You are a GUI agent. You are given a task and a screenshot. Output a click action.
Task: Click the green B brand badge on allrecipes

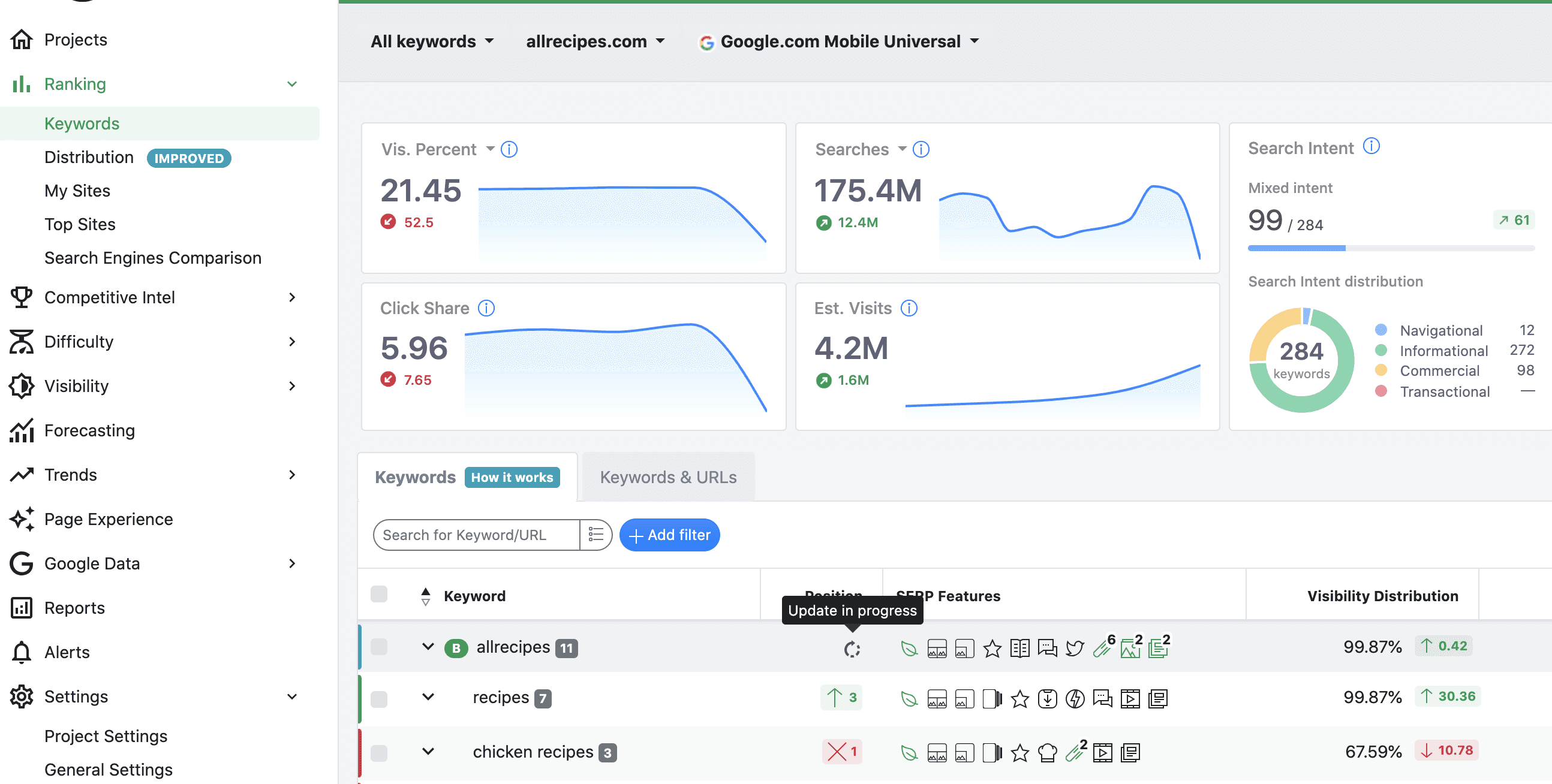[x=456, y=648]
